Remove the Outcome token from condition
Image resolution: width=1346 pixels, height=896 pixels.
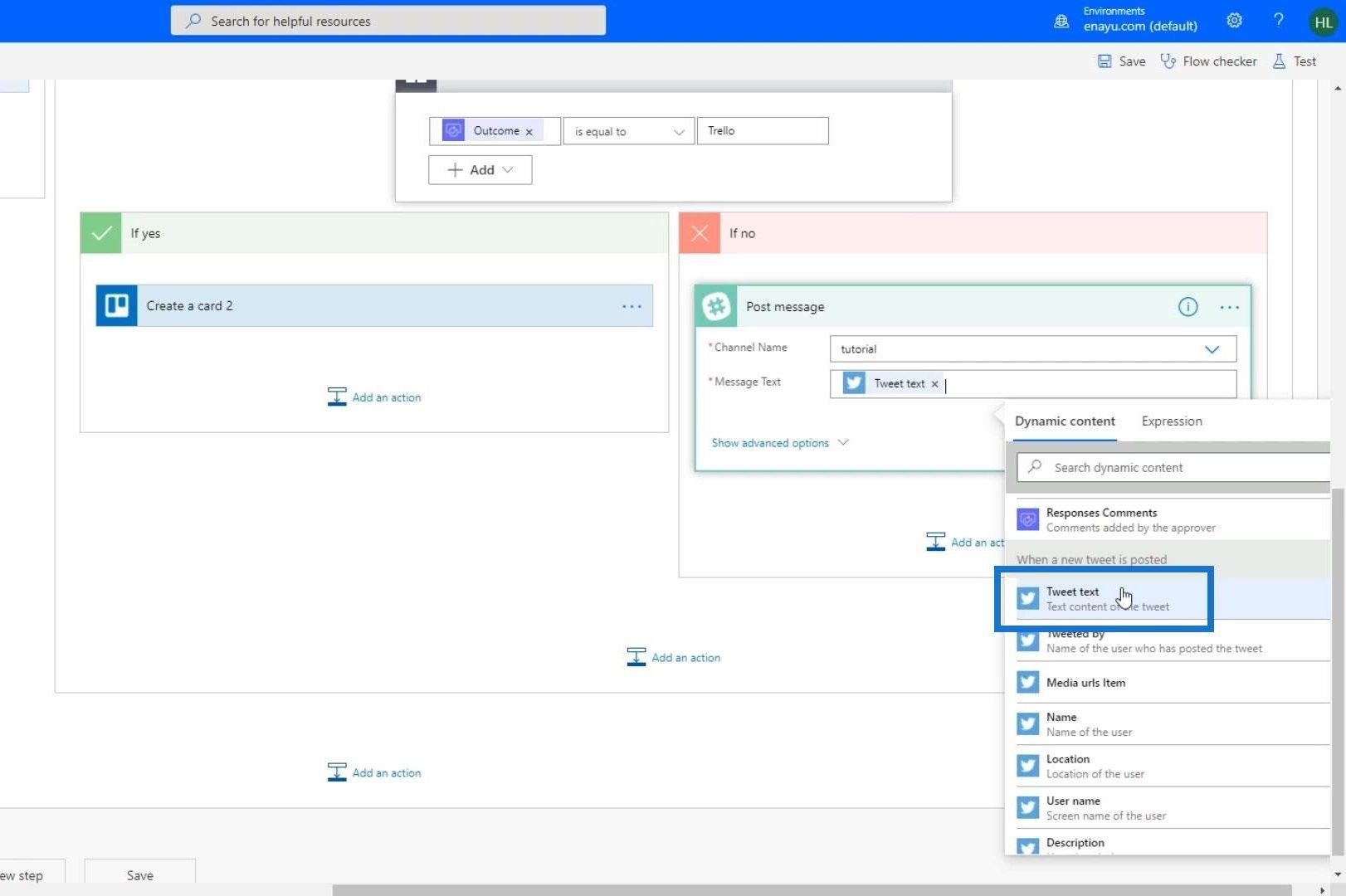tap(529, 132)
